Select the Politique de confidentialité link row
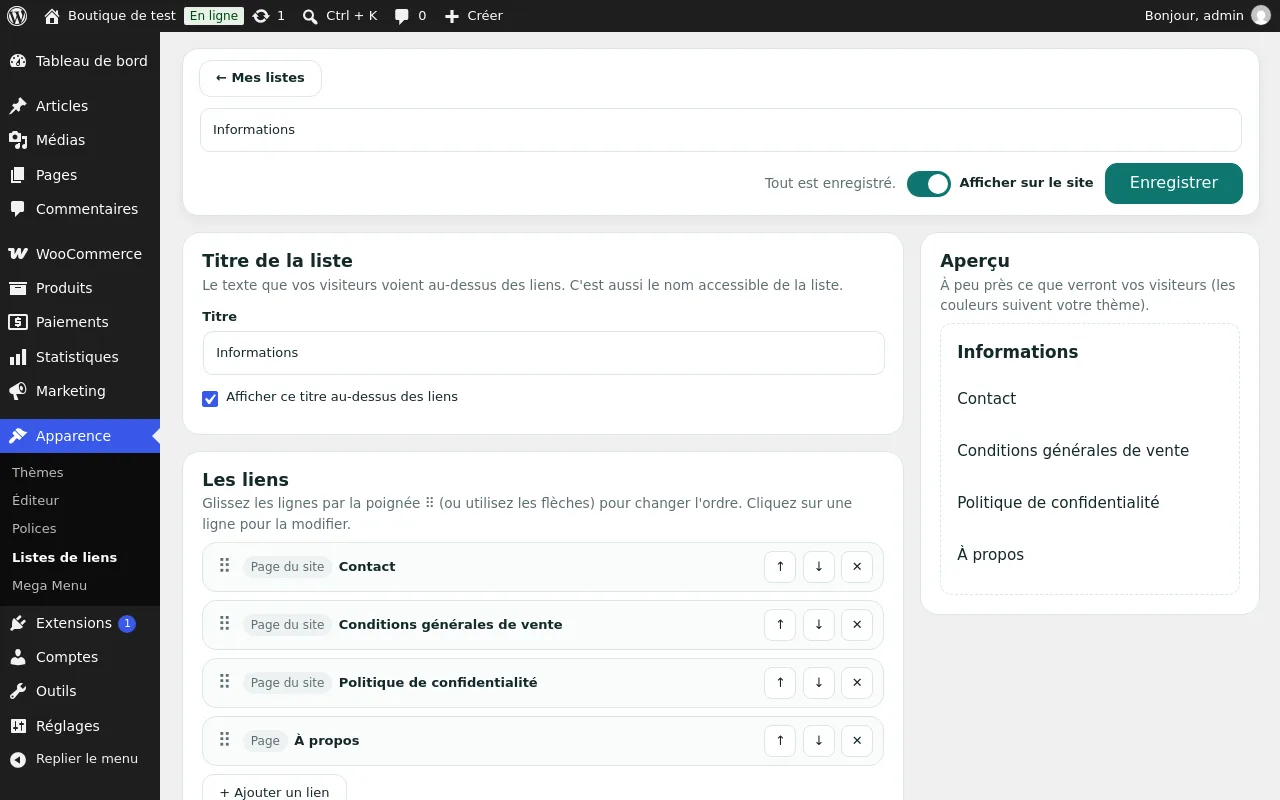The height and width of the screenshot is (800, 1280). pos(543,683)
